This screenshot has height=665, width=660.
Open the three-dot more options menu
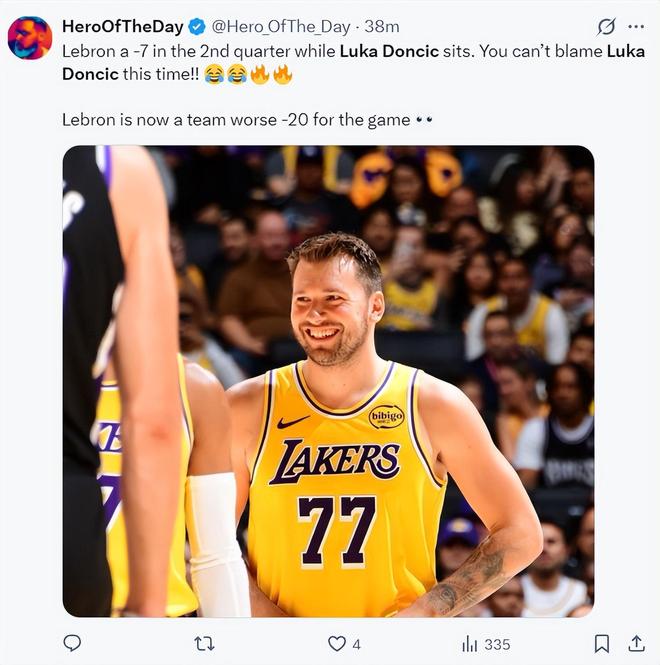coord(636,27)
